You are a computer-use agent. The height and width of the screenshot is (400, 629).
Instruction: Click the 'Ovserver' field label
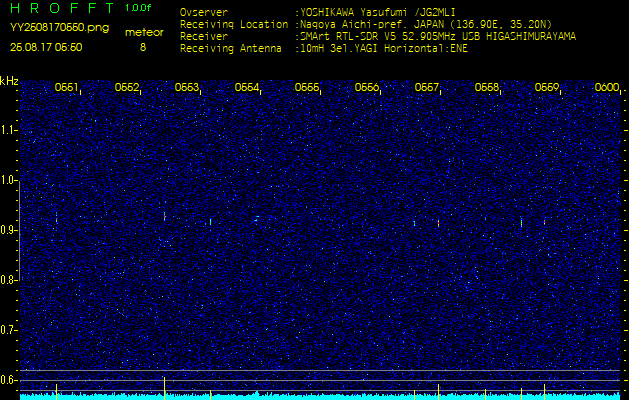tap(204, 12)
